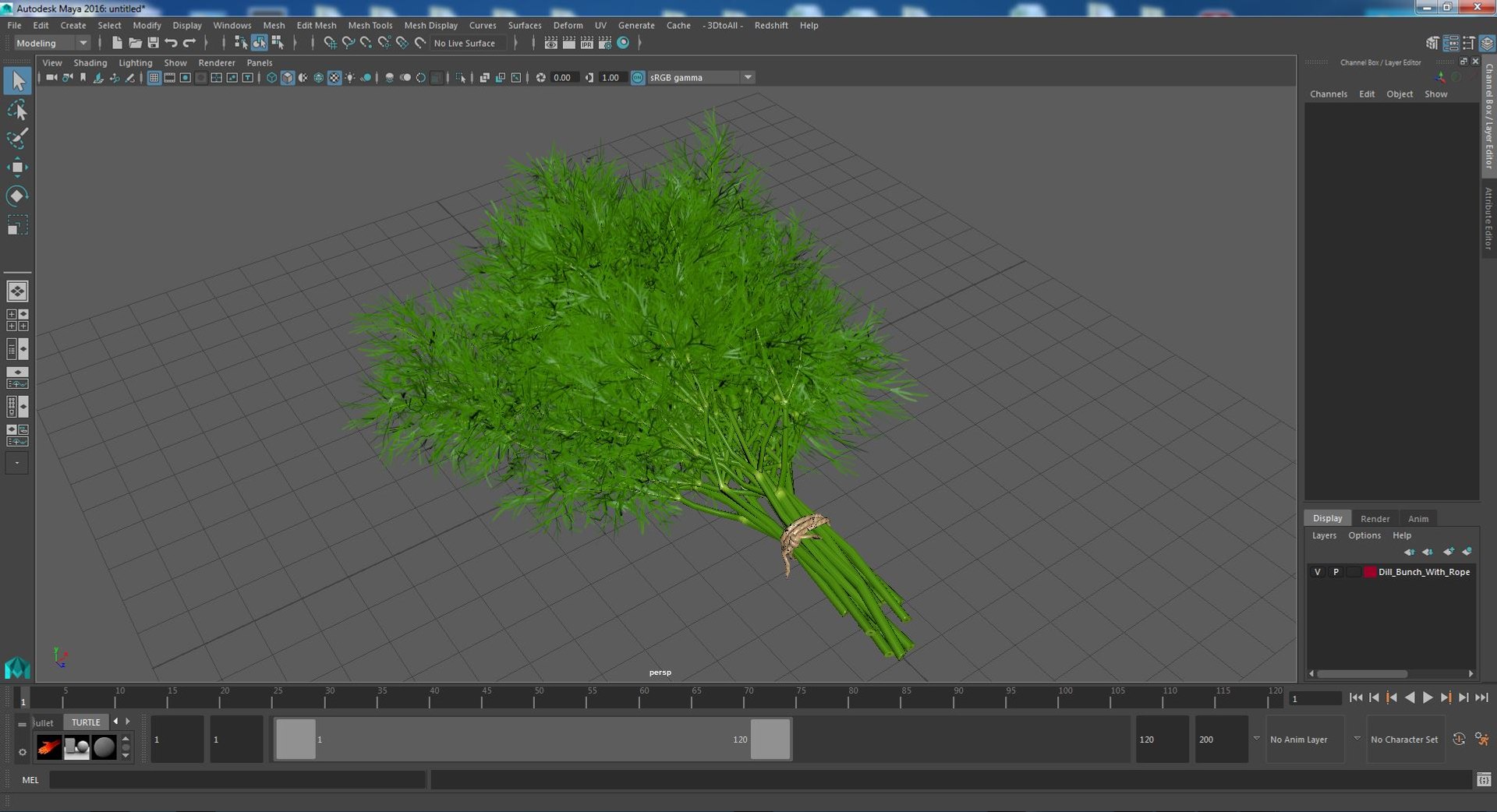Viewport: 1497px width, 812px height.
Task: Choose the Paint selection tool
Action: coord(17,138)
